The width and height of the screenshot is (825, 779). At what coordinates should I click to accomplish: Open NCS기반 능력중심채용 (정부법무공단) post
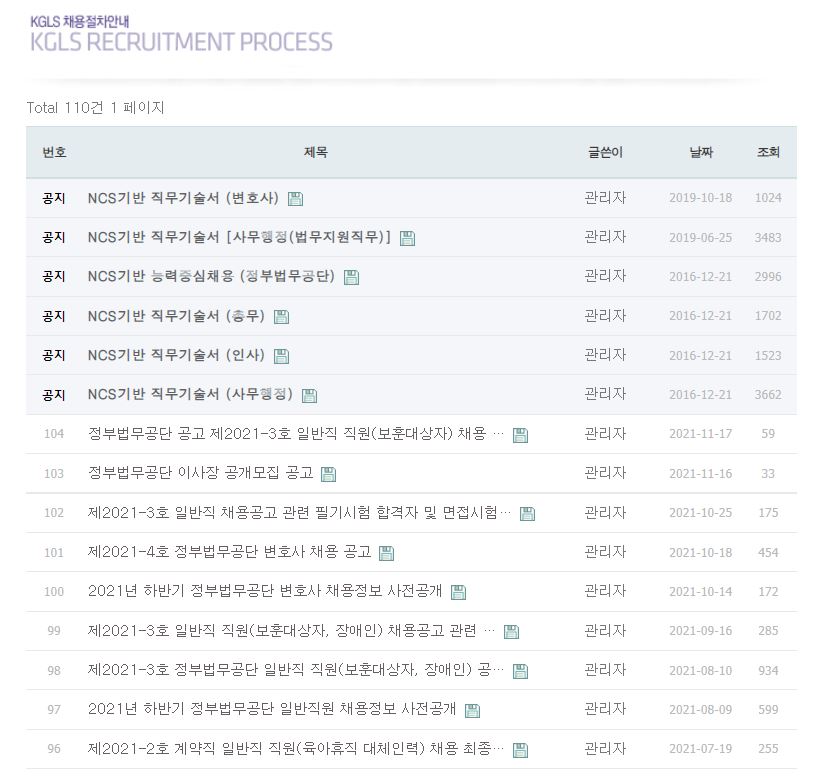(211, 276)
